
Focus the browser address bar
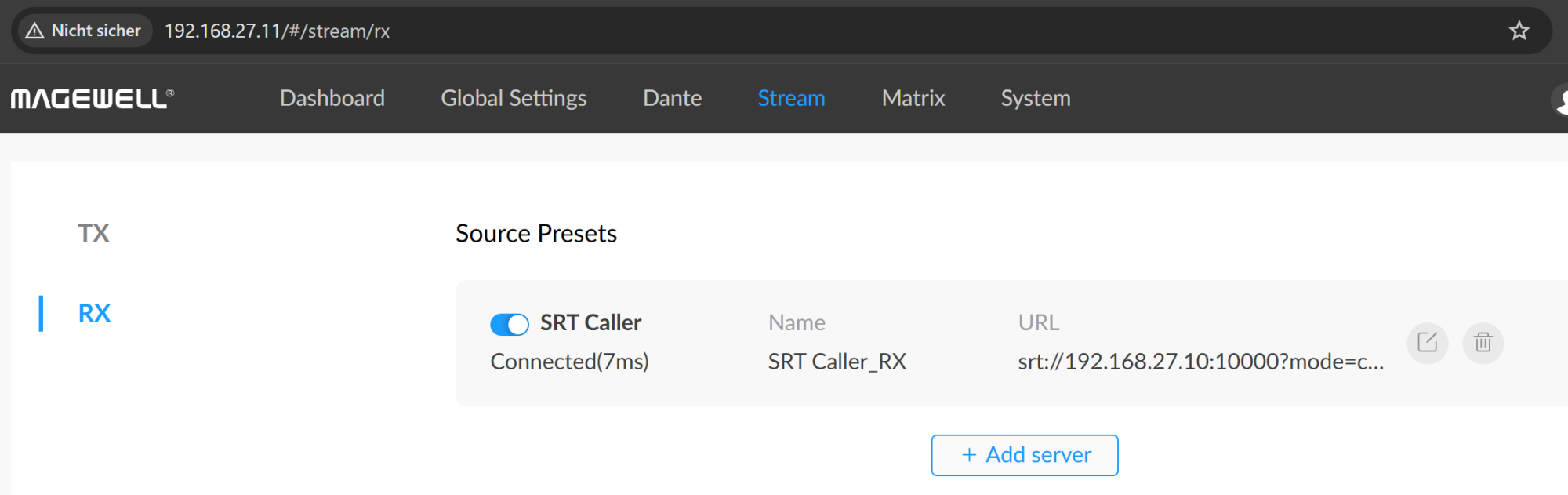pos(784,31)
